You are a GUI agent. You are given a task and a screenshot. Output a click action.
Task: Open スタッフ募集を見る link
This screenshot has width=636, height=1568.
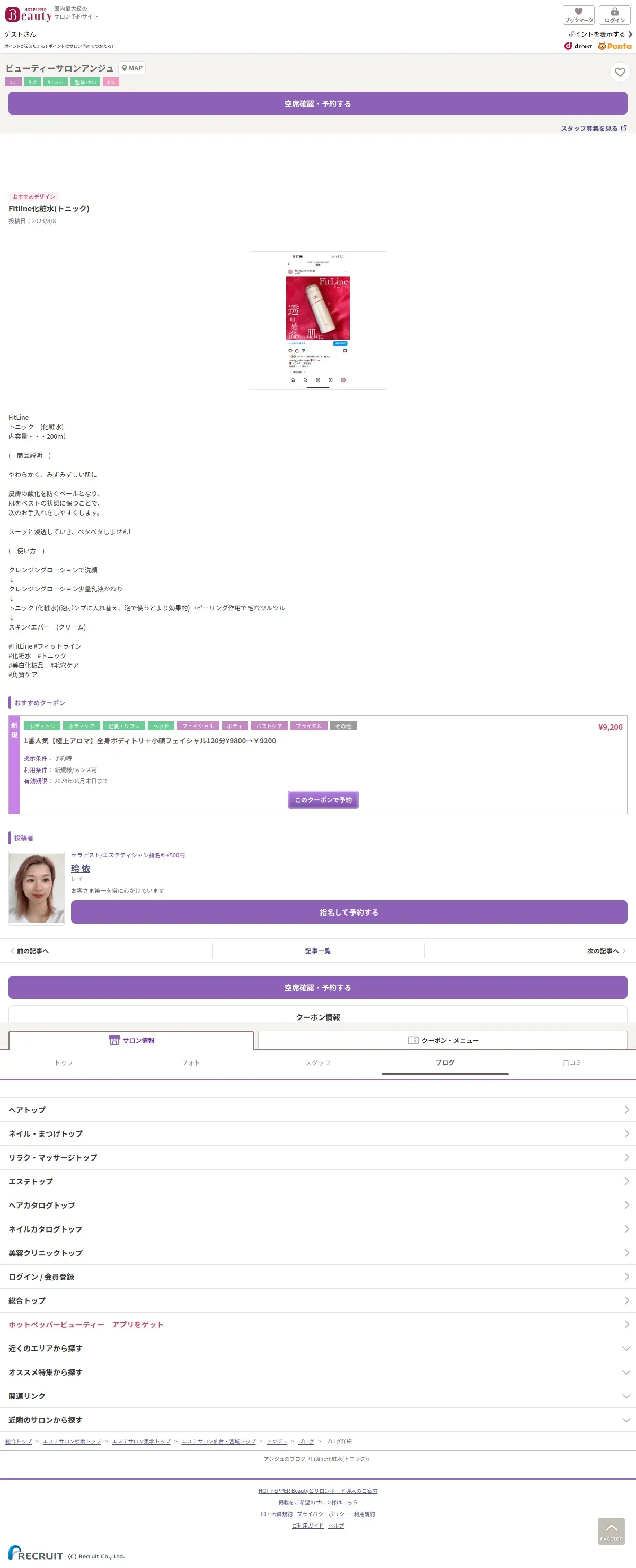point(589,128)
